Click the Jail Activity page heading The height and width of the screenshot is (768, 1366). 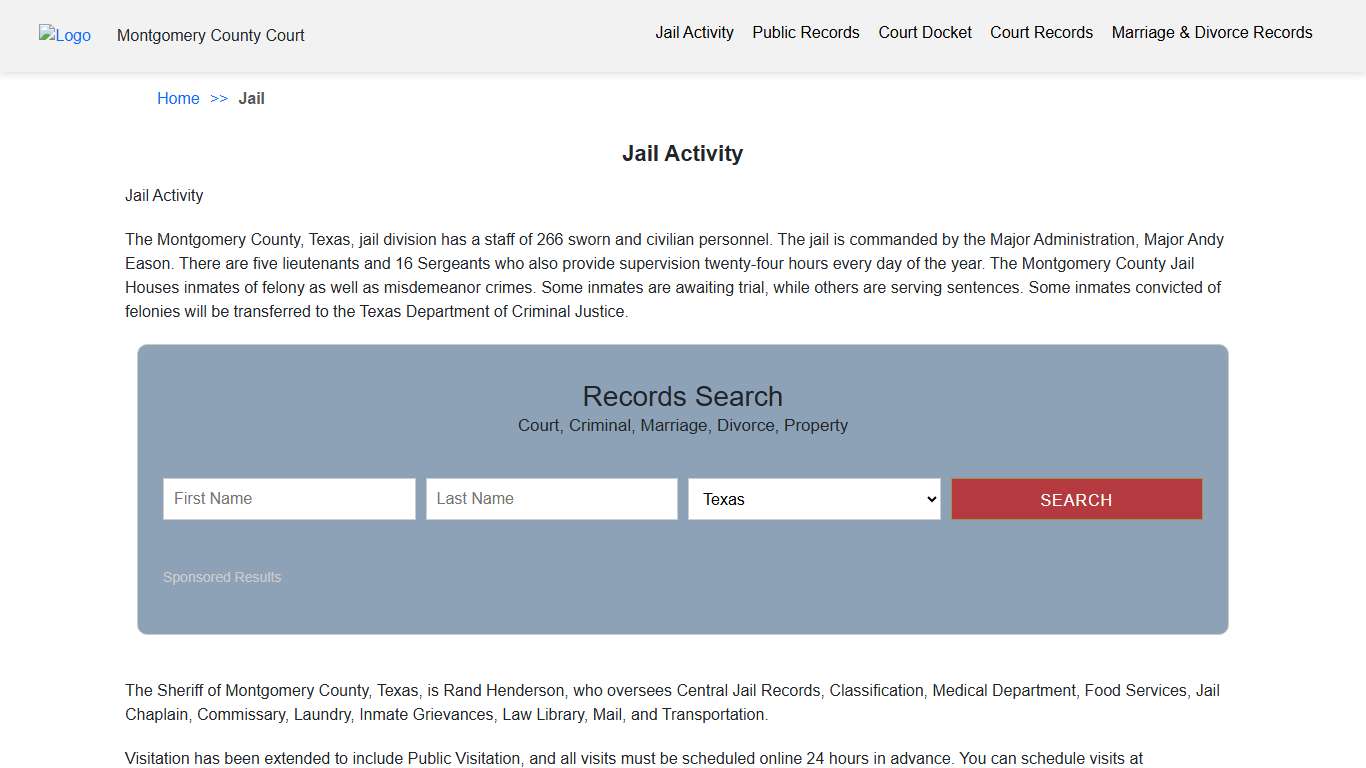coord(682,153)
